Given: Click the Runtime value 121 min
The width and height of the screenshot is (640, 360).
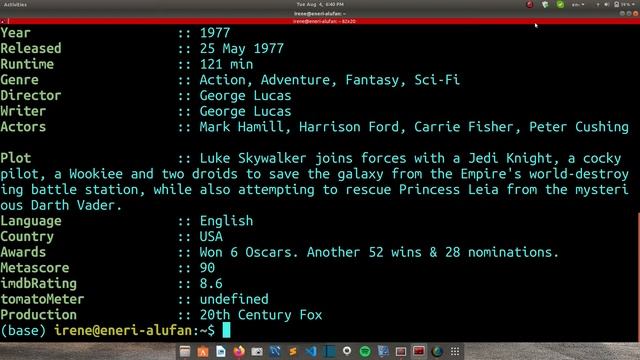Looking at the screenshot, I should tap(227, 64).
